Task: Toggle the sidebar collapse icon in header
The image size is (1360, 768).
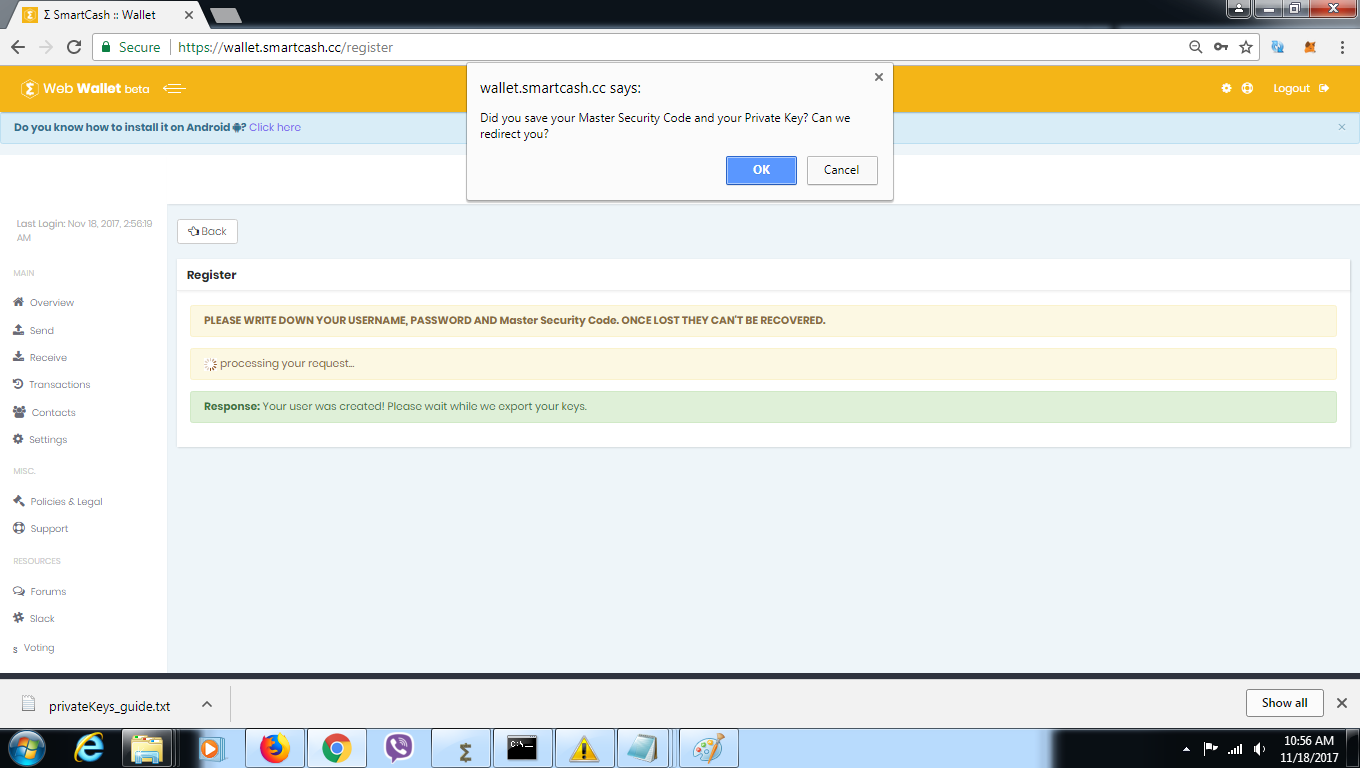Action: click(174, 88)
